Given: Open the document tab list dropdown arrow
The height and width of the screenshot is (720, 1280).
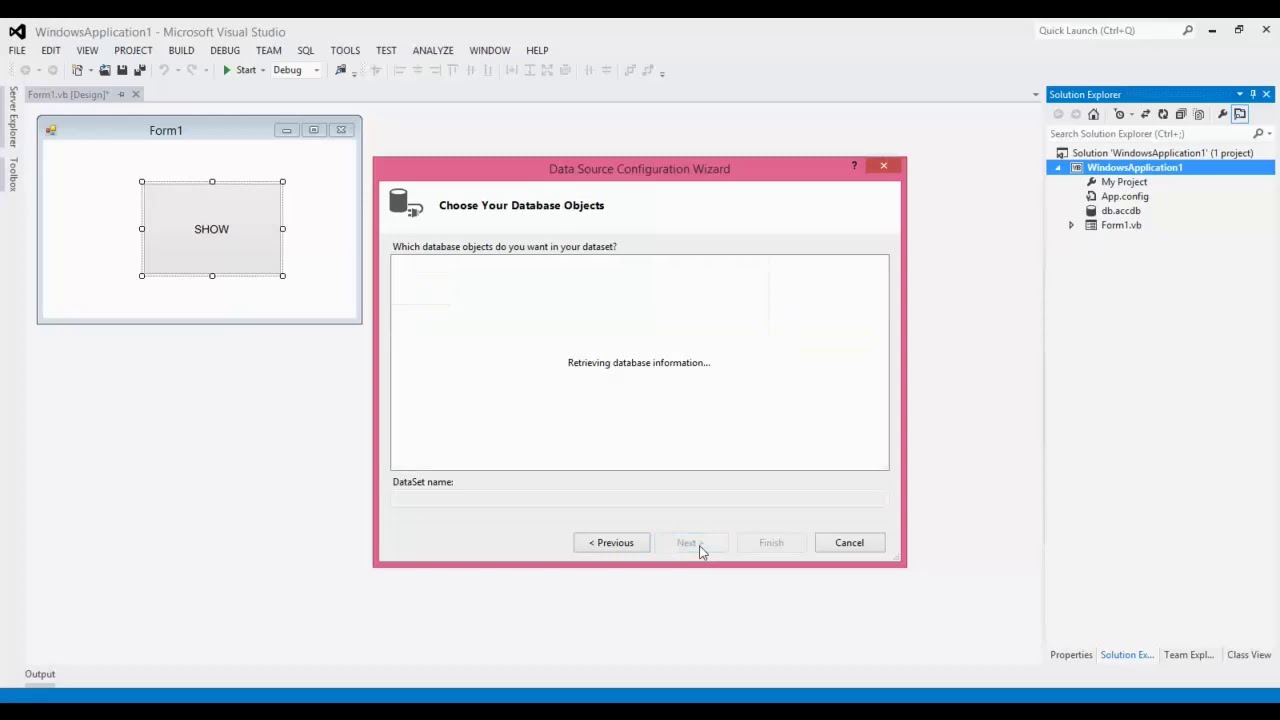Looking at the screenshot, I should tap(1036, 94).
